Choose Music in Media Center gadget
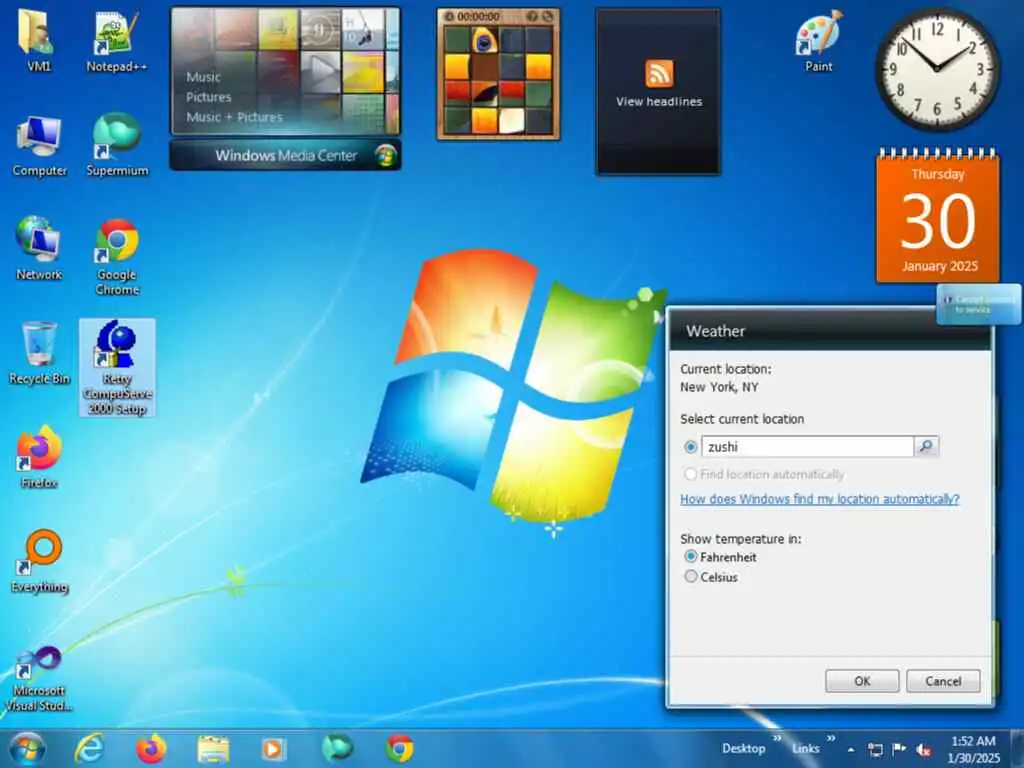 (x=203, y=76)
